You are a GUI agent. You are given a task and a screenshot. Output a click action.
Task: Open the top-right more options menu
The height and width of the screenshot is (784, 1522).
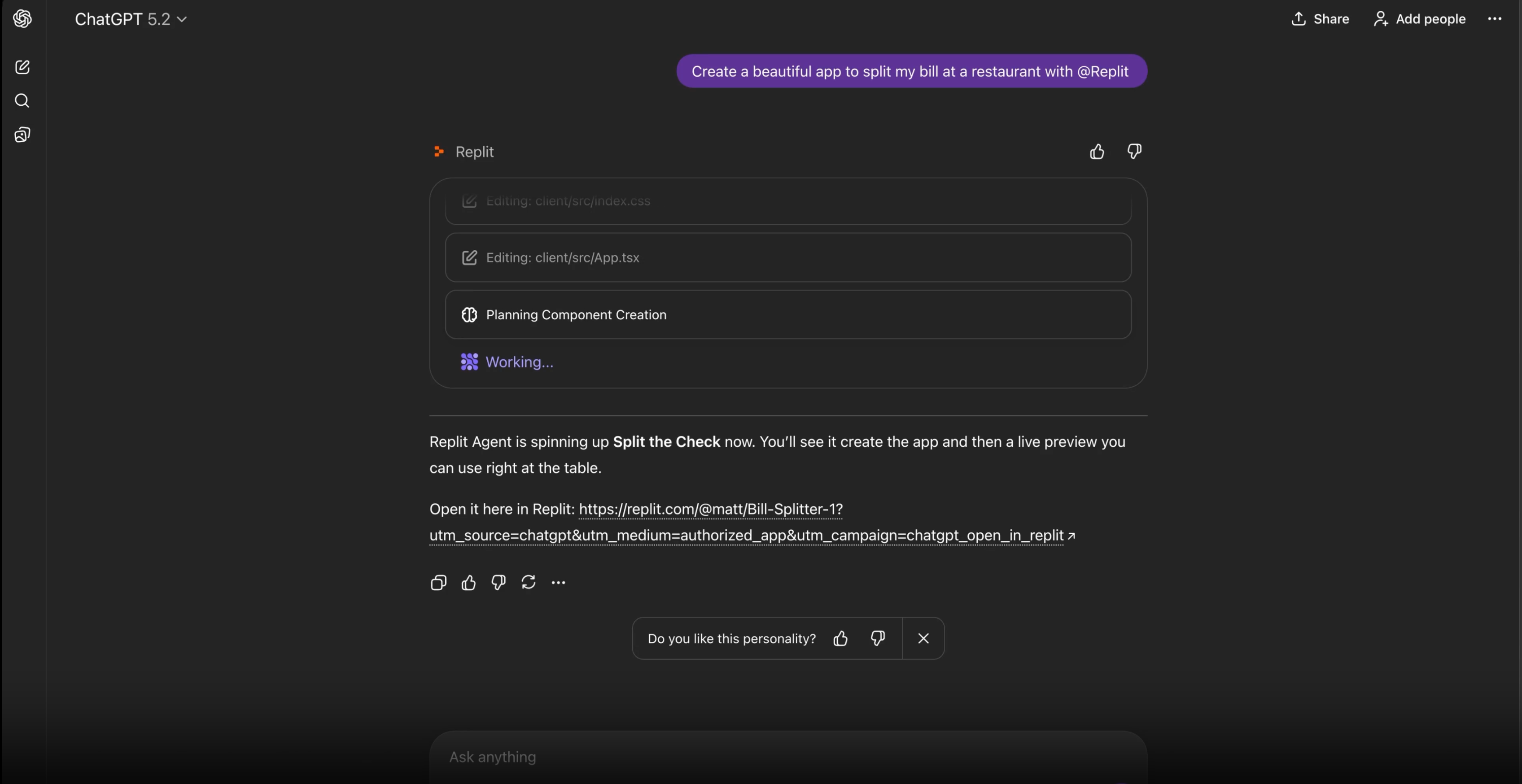click(x=1495, y=18)
